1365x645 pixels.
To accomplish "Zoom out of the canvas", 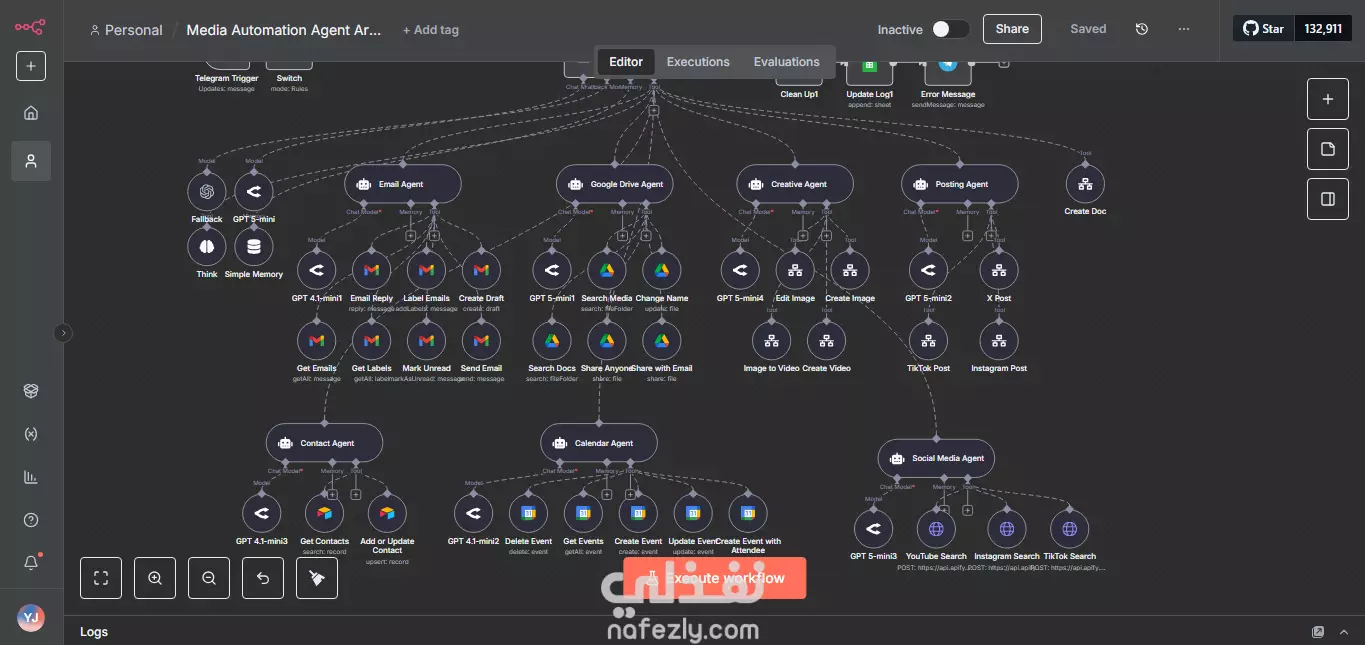I will pos(208,578).
